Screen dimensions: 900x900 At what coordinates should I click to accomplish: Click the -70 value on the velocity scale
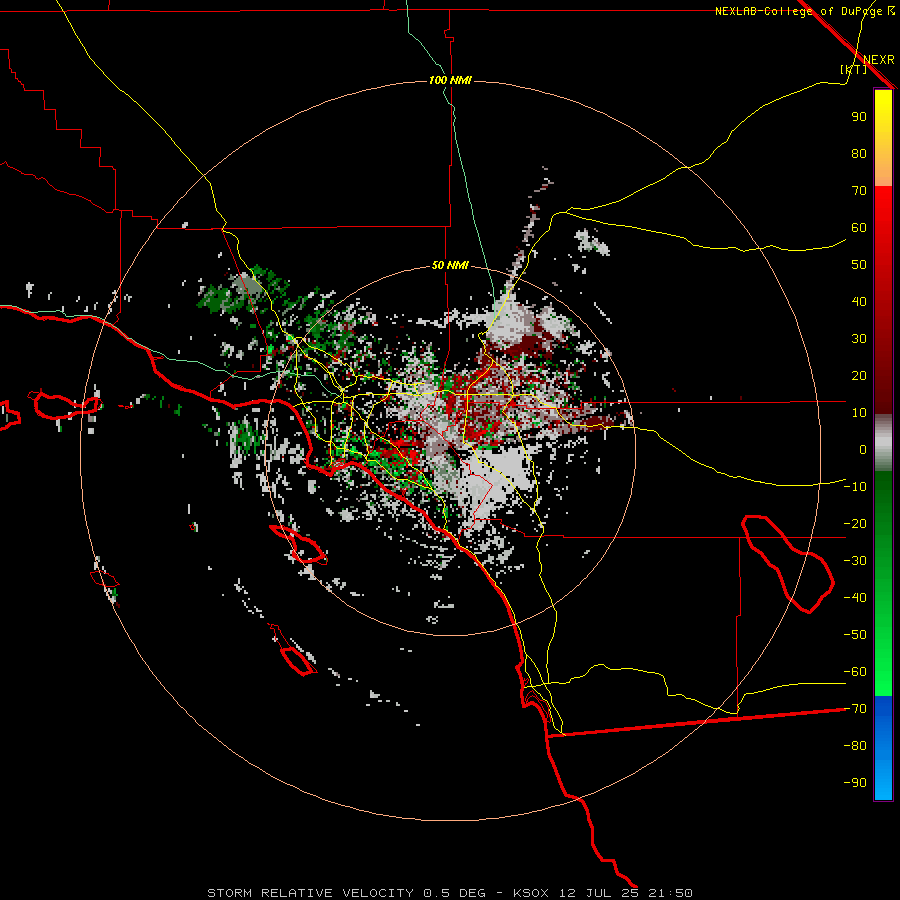coord(855,709)
